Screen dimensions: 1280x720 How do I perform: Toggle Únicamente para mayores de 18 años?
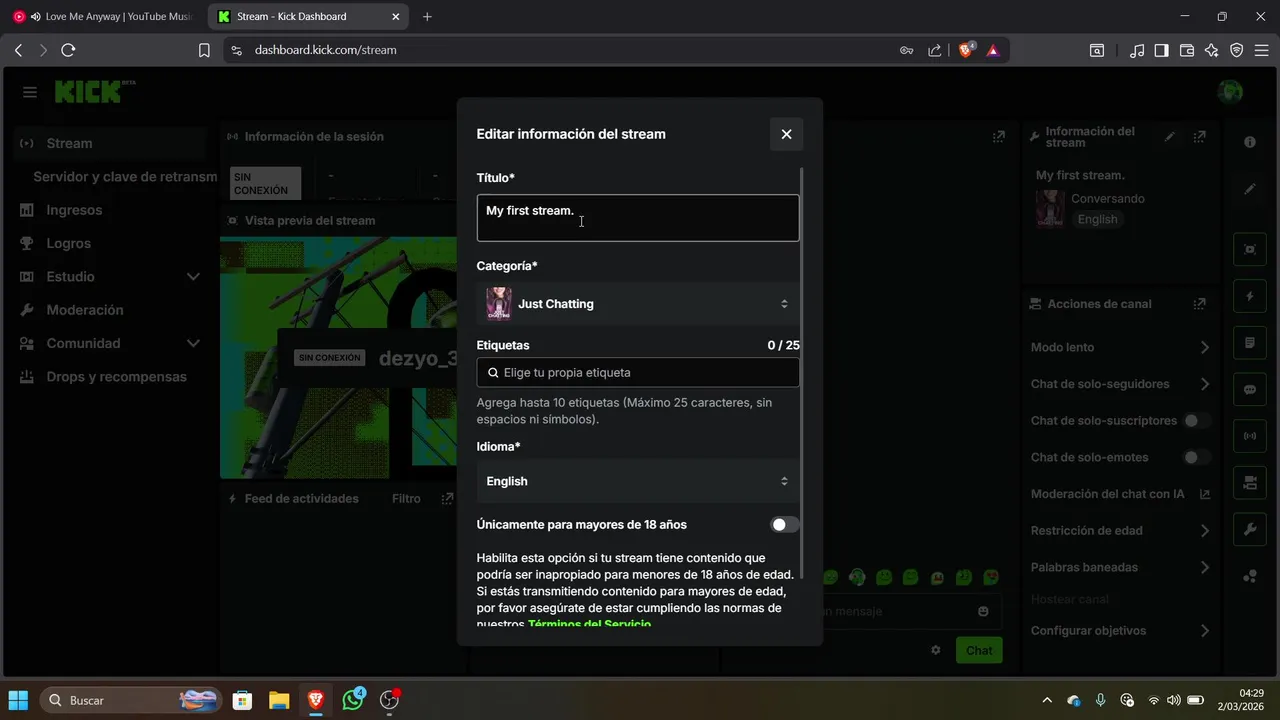point(785,525)
